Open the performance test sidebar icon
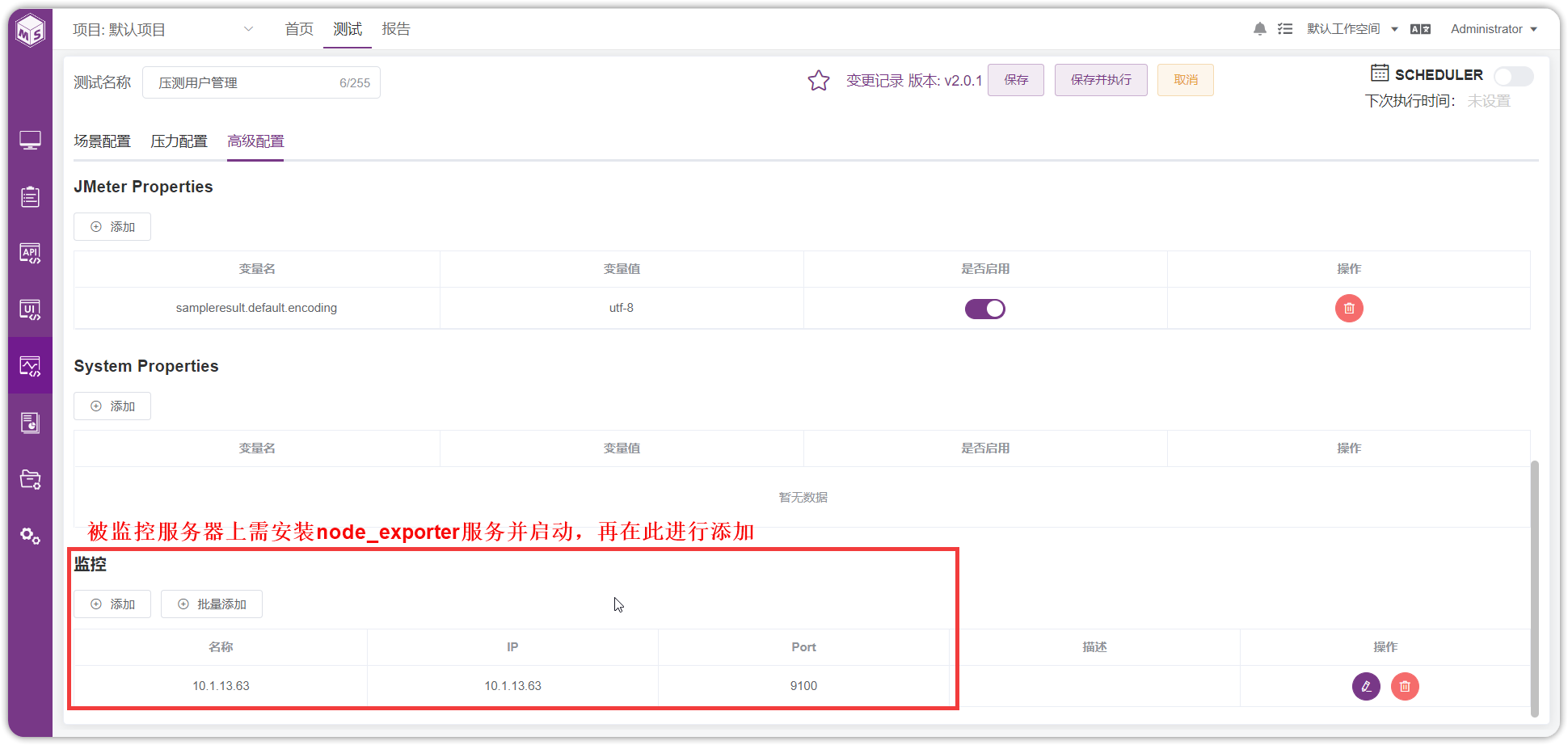Screen dimensions: 1568x745 30,367
